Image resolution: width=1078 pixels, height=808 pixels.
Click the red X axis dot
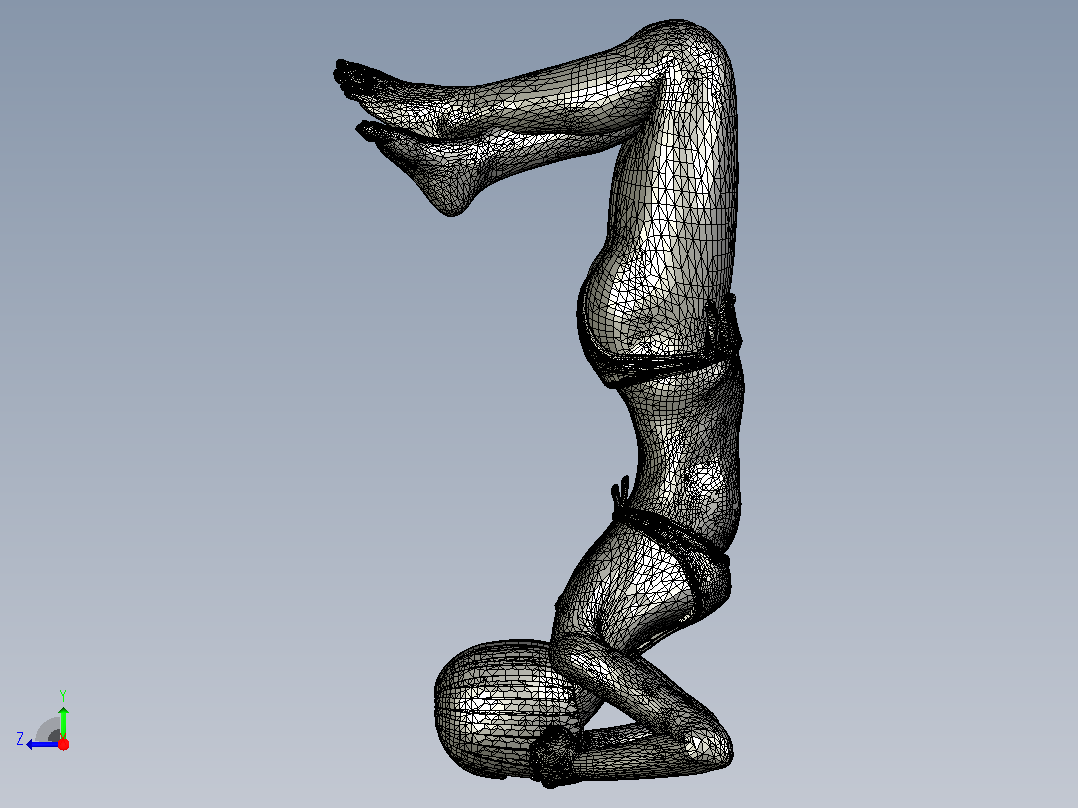point(63,744)
